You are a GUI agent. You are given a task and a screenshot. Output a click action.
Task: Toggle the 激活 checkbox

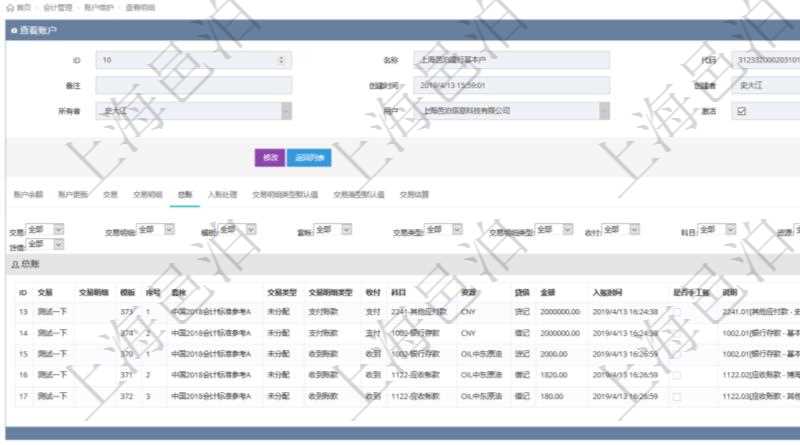(x=741, y=111)
